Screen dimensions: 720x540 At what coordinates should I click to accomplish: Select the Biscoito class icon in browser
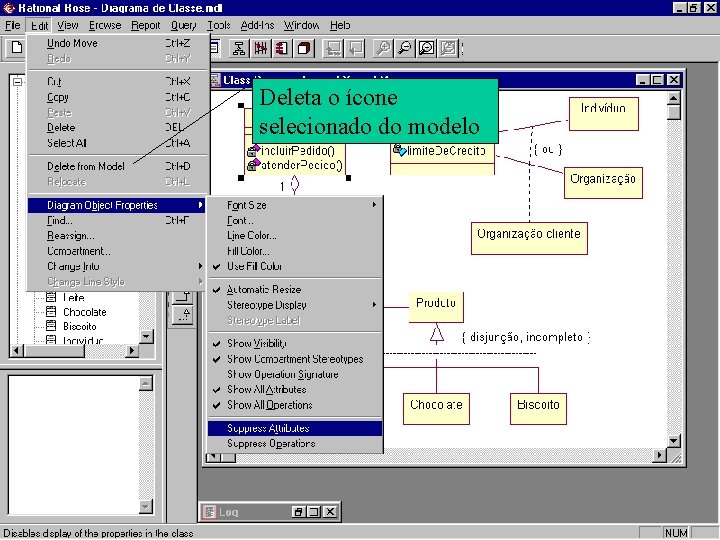click(51, 326)
